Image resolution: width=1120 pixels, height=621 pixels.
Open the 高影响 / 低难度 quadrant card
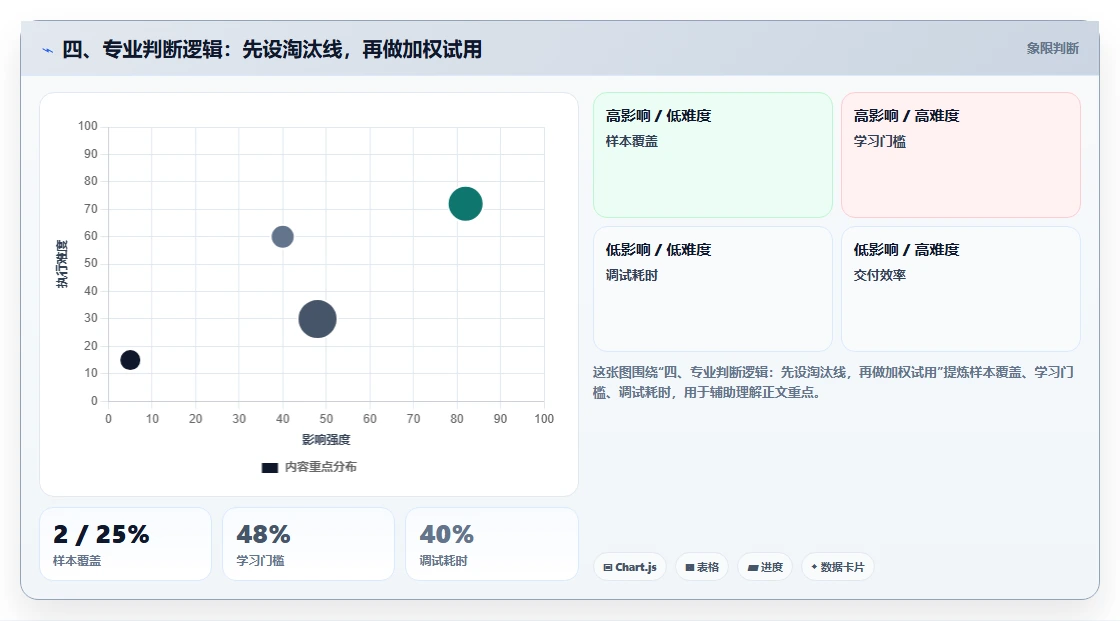713,154
